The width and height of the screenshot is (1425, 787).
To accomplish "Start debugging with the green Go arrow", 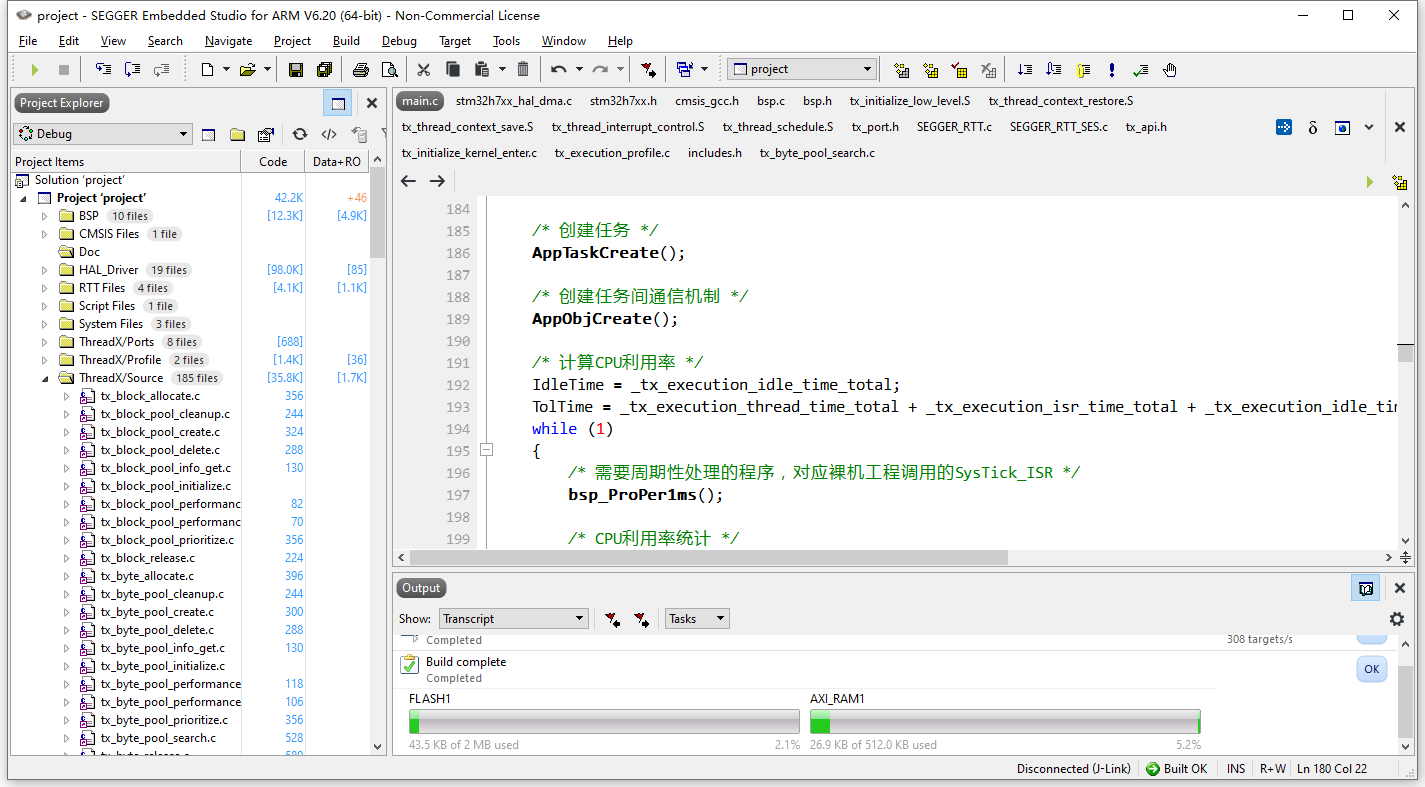I will pyautogui.click(x=35, y=69).
